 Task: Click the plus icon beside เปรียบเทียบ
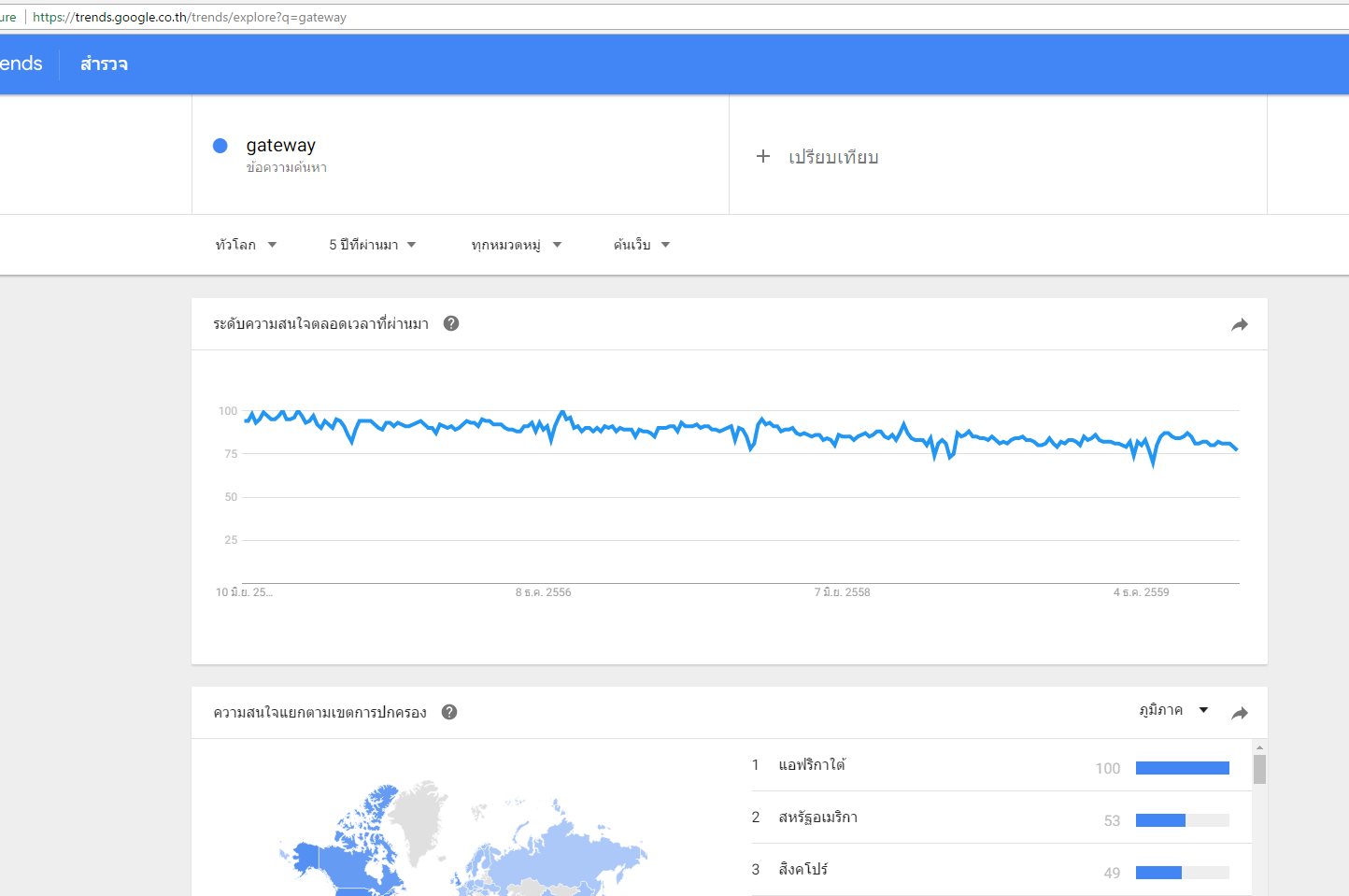763,156
